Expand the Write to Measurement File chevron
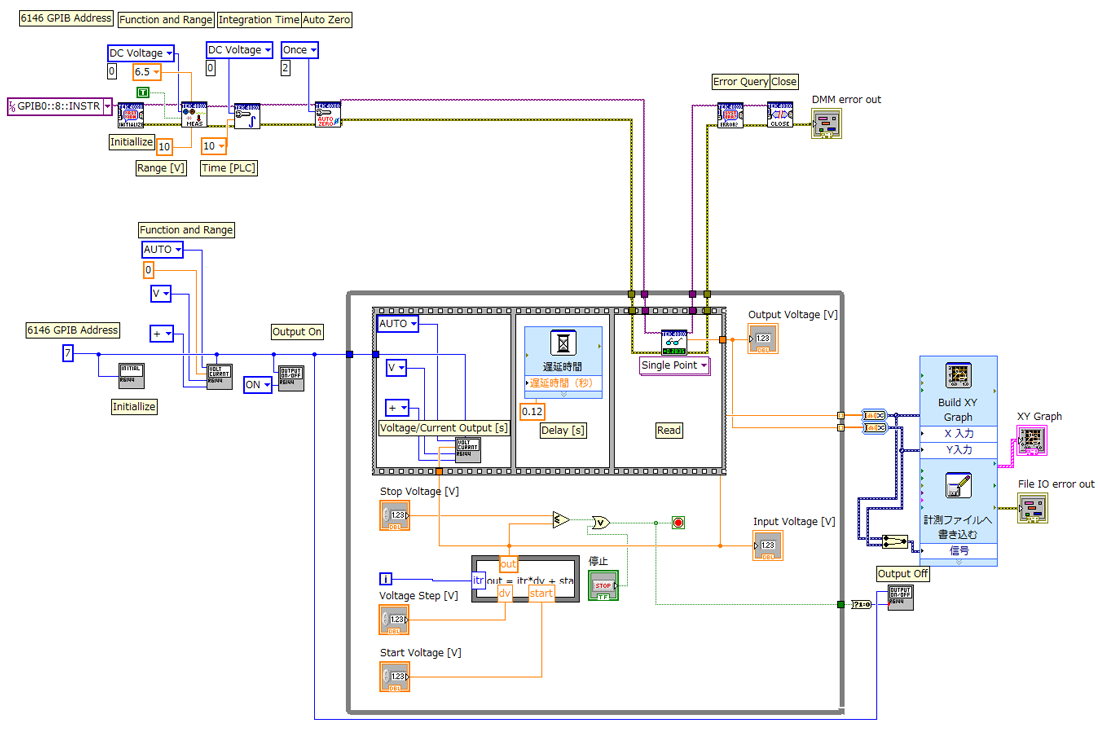 tap(958, 562)
